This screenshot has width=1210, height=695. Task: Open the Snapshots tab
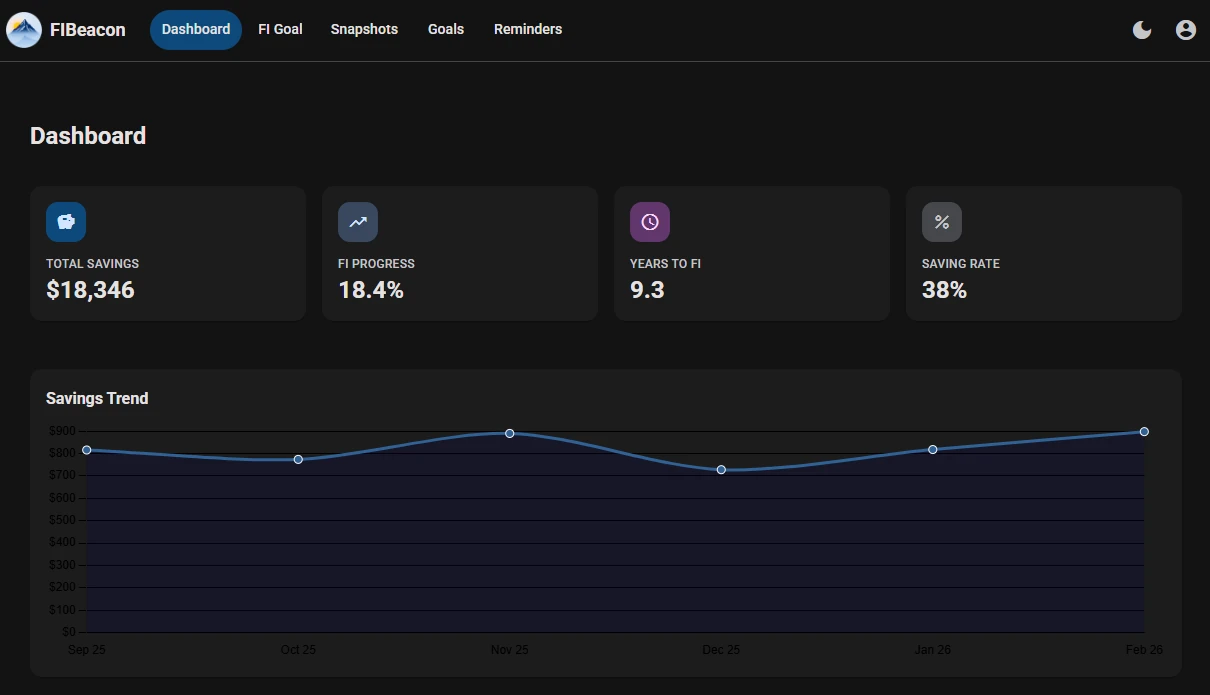click(x=364, y=29)
